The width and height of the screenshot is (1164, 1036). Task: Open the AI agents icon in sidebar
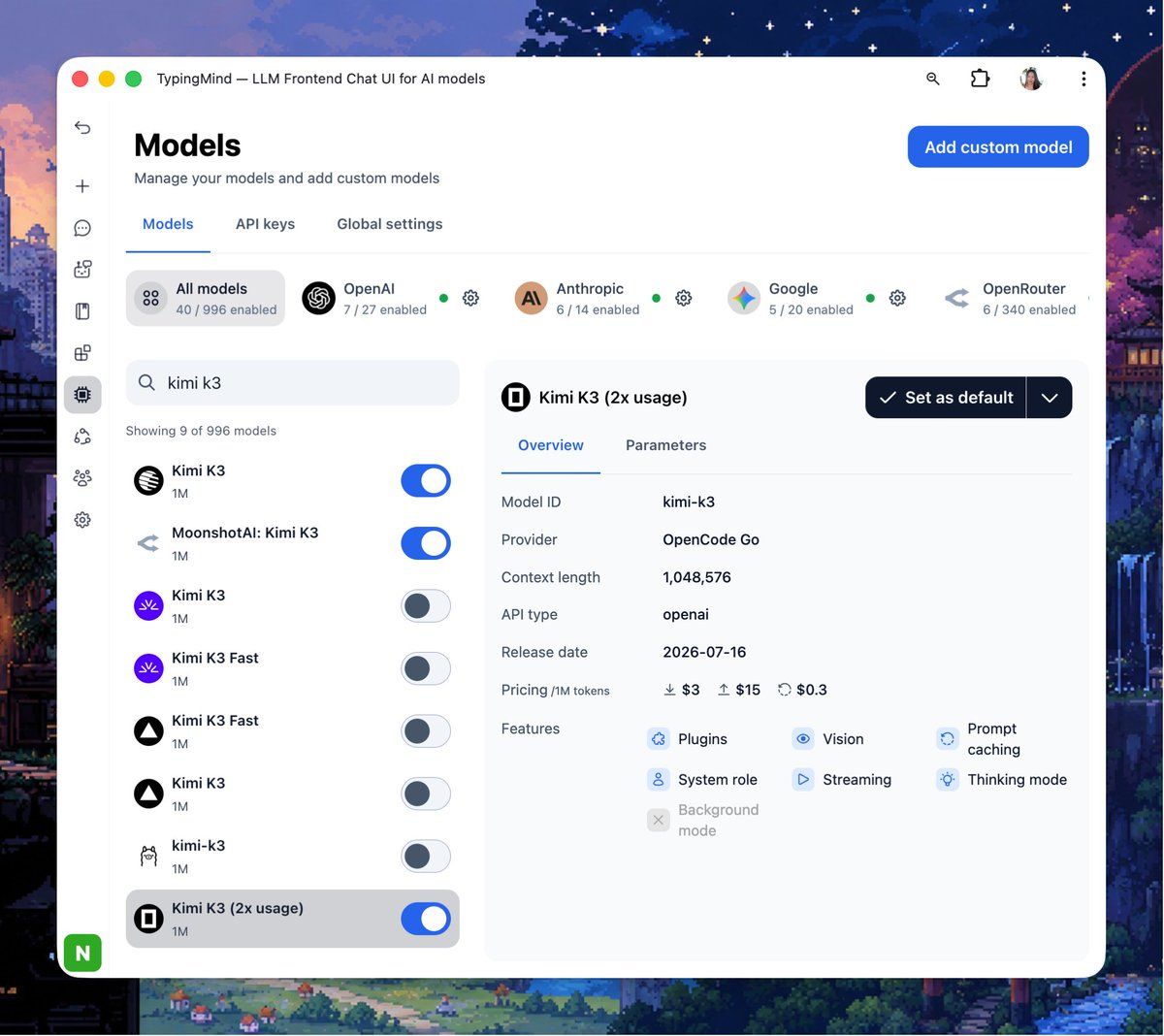[82, 270]
